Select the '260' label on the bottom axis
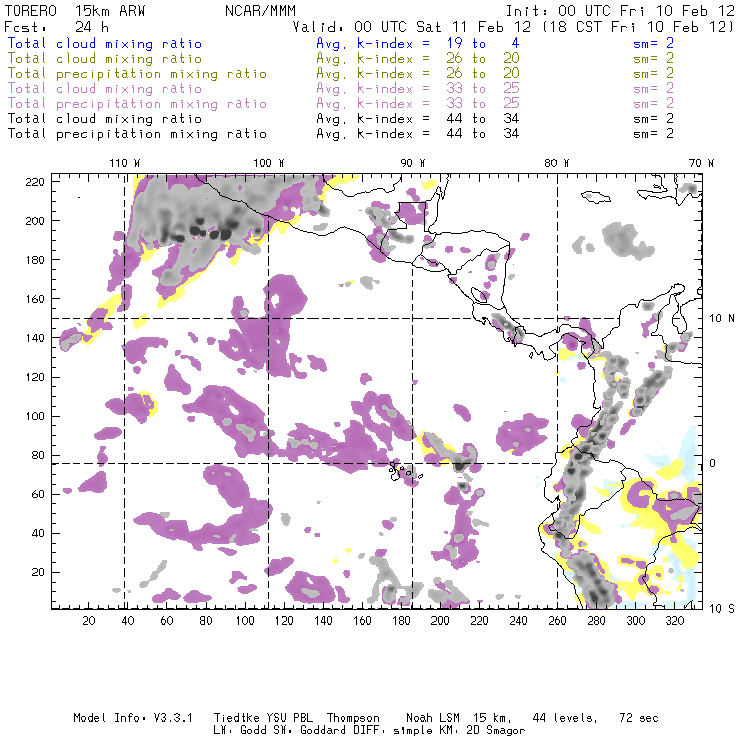740x740 pixels. 557,621
